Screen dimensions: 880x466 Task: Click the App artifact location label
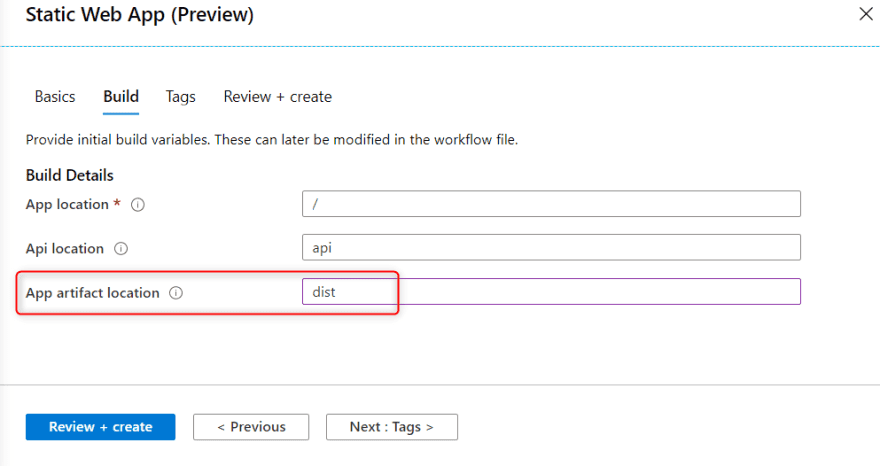click(x=92, y=293)
